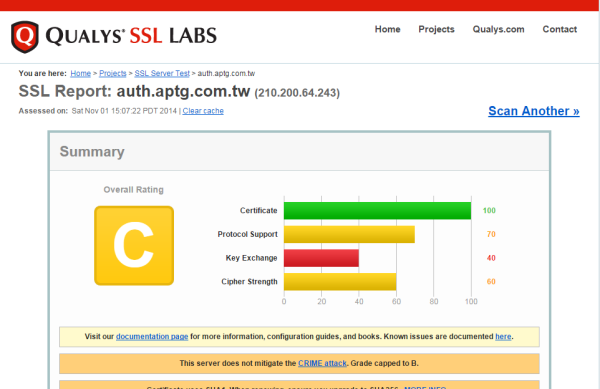This screenshot has height=389, width=600.
Task: Click the Protocol Support chart label
Action: [x=248, y=234]
